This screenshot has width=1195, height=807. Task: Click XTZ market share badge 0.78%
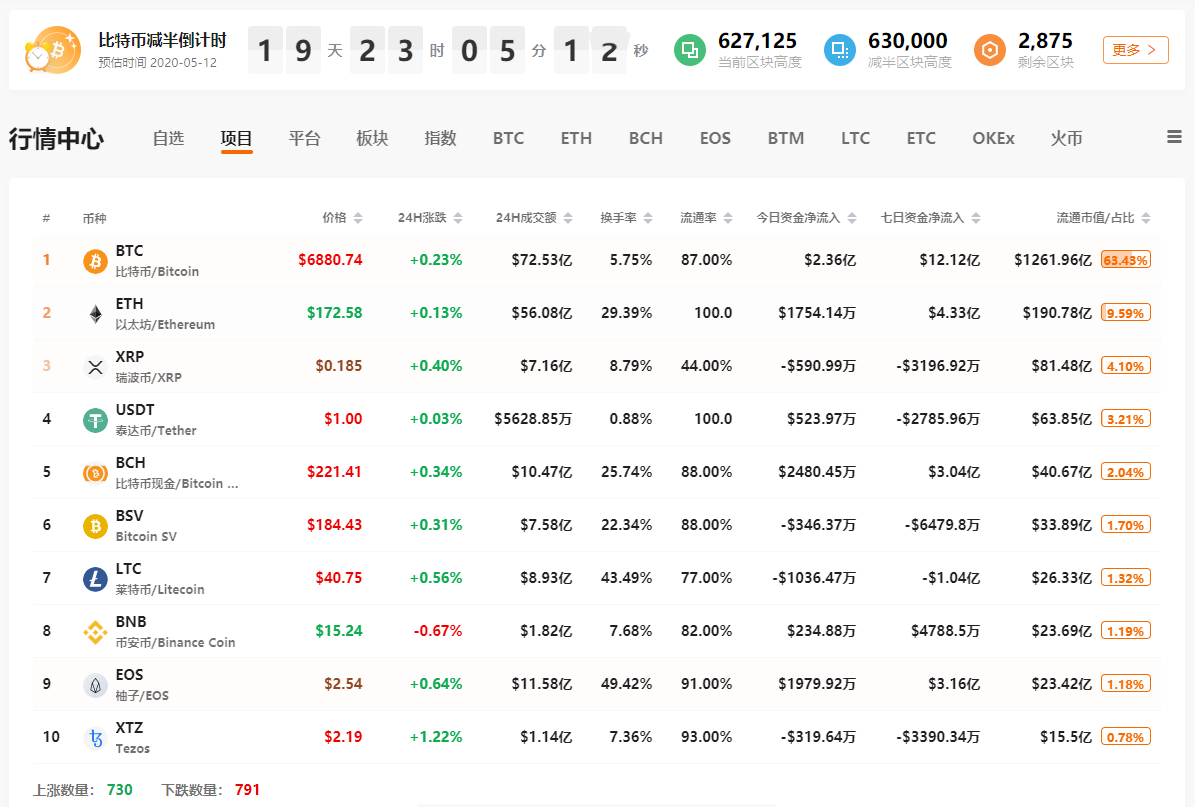click(1126, 737)
